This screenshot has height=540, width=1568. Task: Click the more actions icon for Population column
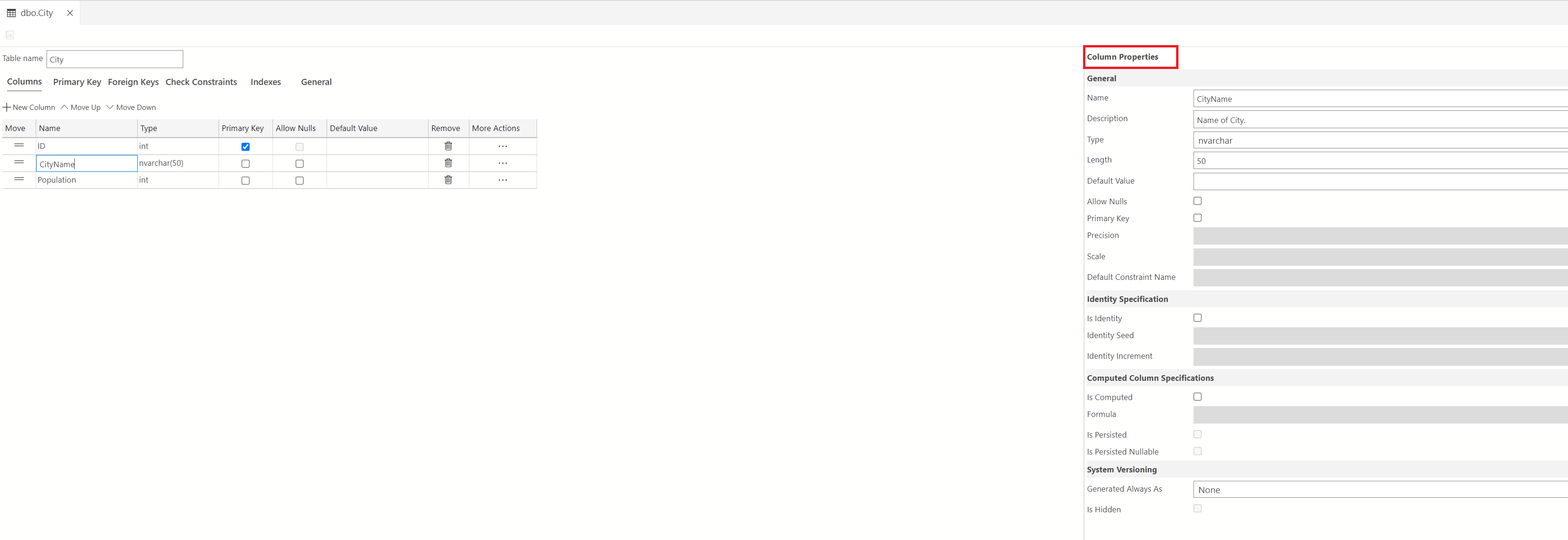[x=502, y=180]
